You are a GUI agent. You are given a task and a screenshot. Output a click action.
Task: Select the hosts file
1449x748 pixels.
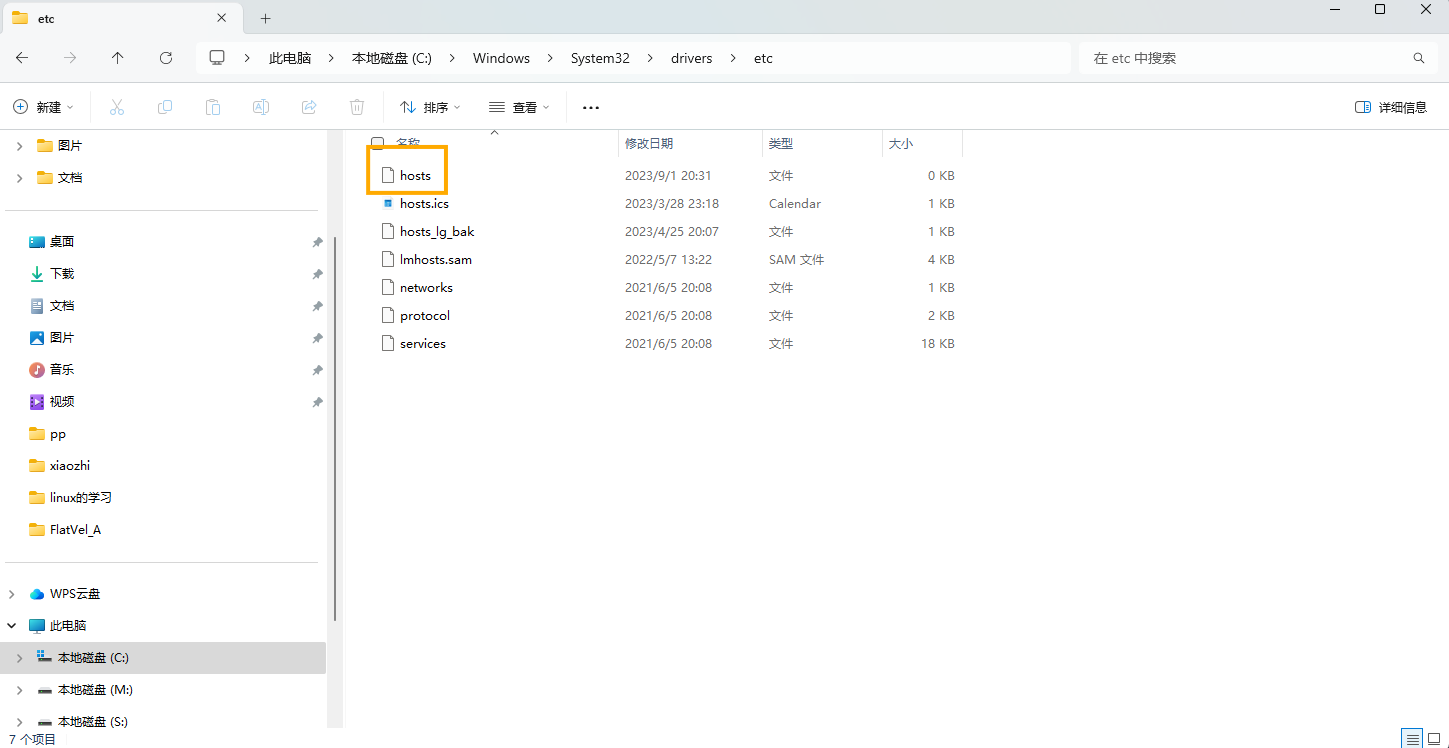(x=414, y=175)
